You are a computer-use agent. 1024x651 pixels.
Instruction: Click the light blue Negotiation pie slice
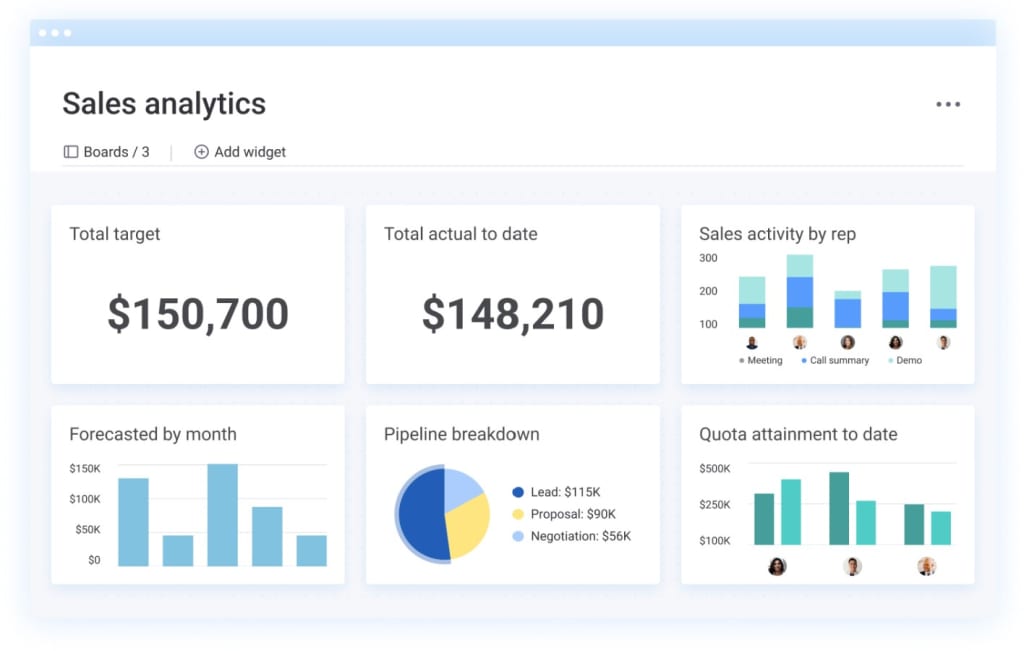[x=460, y=488]
